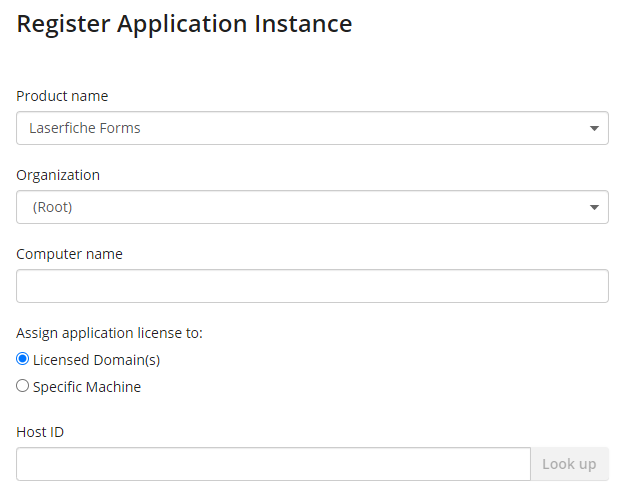The image size is (623, 501).
Task: Click the "Assign application license to:" text
Action: click(109, 333)
